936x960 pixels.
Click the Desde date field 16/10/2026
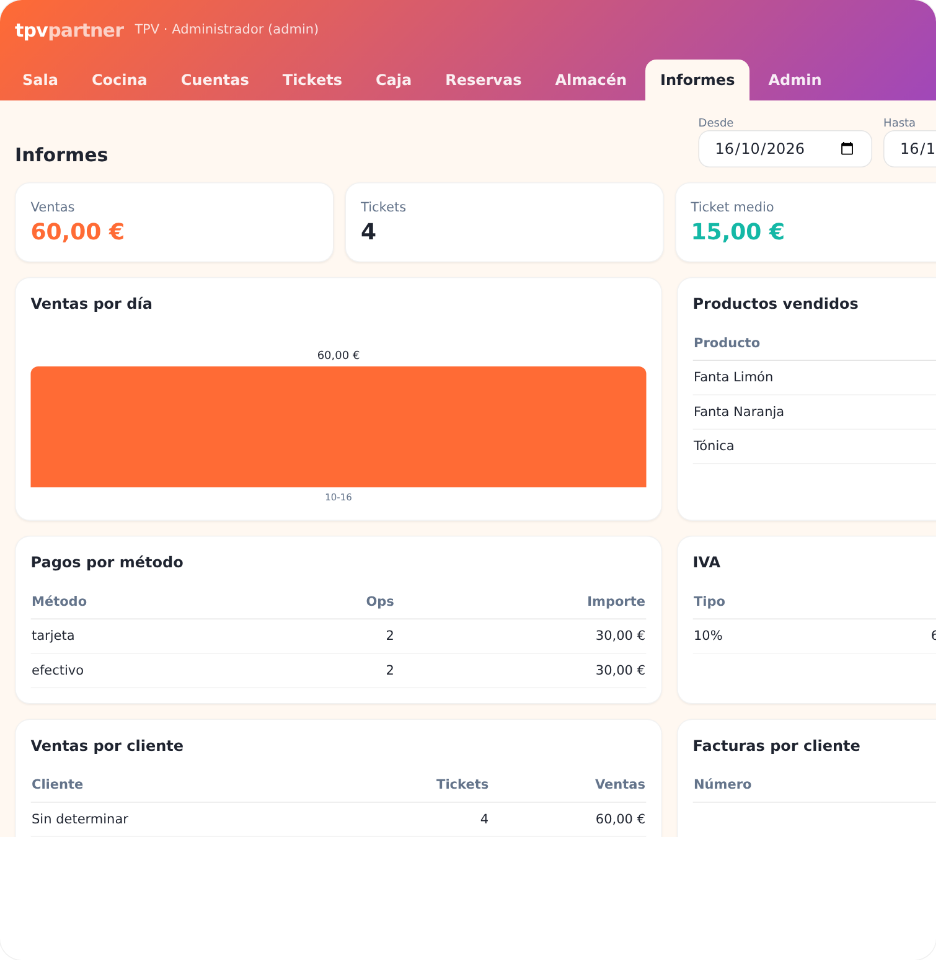[x=785, y=149]
